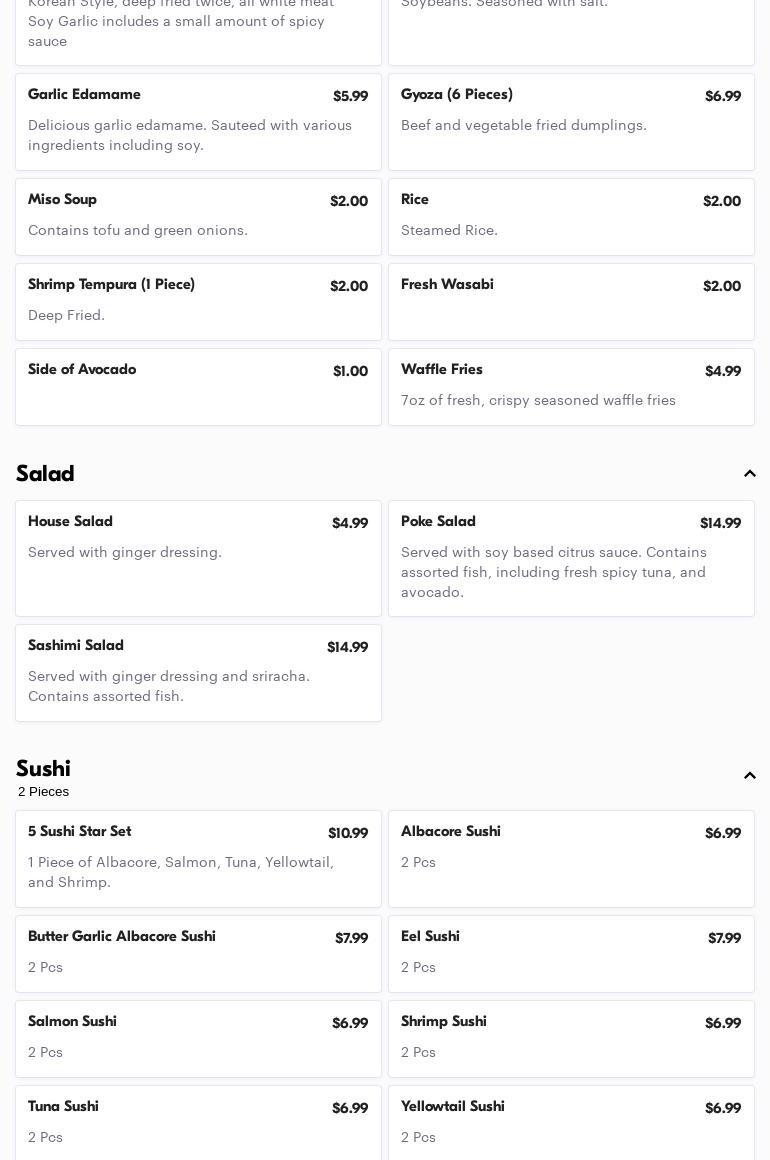The width and height of the screenshot is (770, 1160).
Task: Open the Garlic Edamame menu item
Action: 198,122
